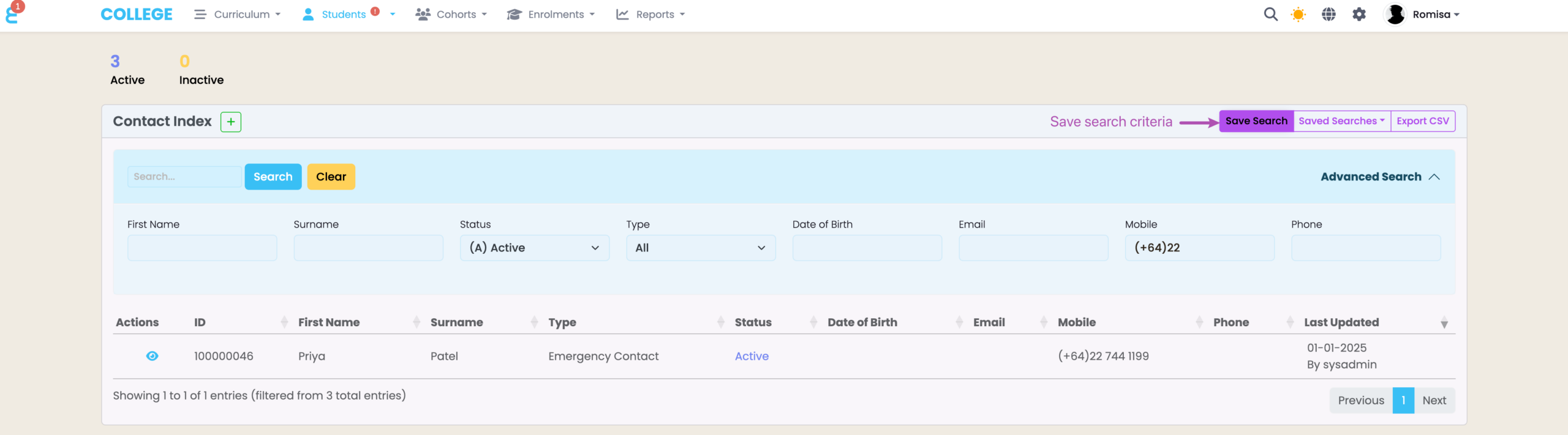Open the Enrolments menu

tap(551, 14)
